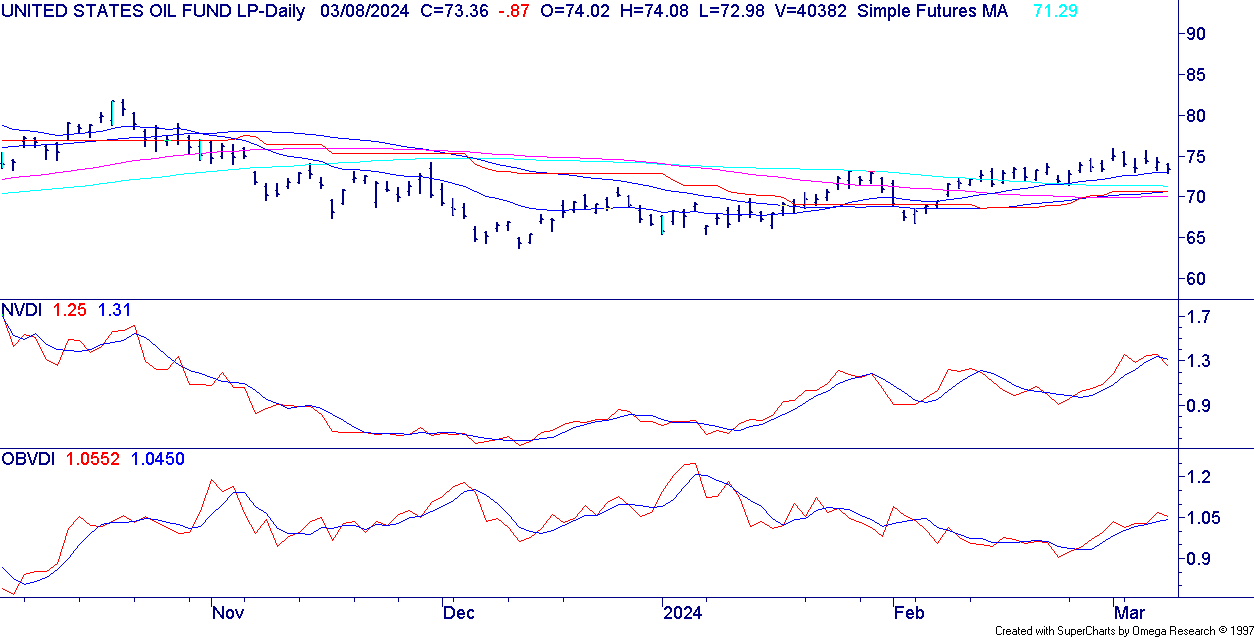The width and height of the screenshot is (1254, 637).
Task: Click the Created with SuperCharts credit text
Action: click(x=1123, y=630)
